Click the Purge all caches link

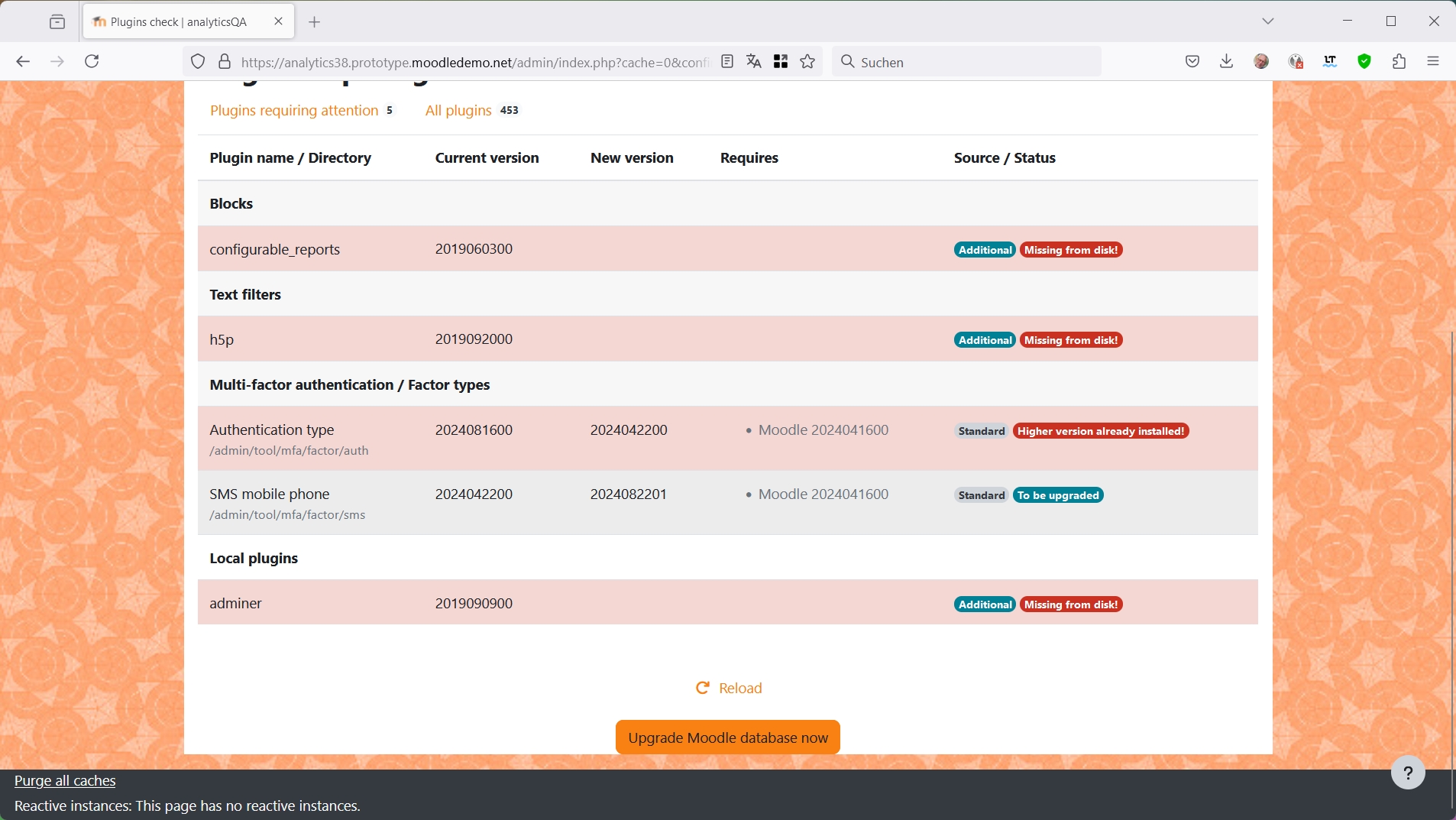coord(65,780)
